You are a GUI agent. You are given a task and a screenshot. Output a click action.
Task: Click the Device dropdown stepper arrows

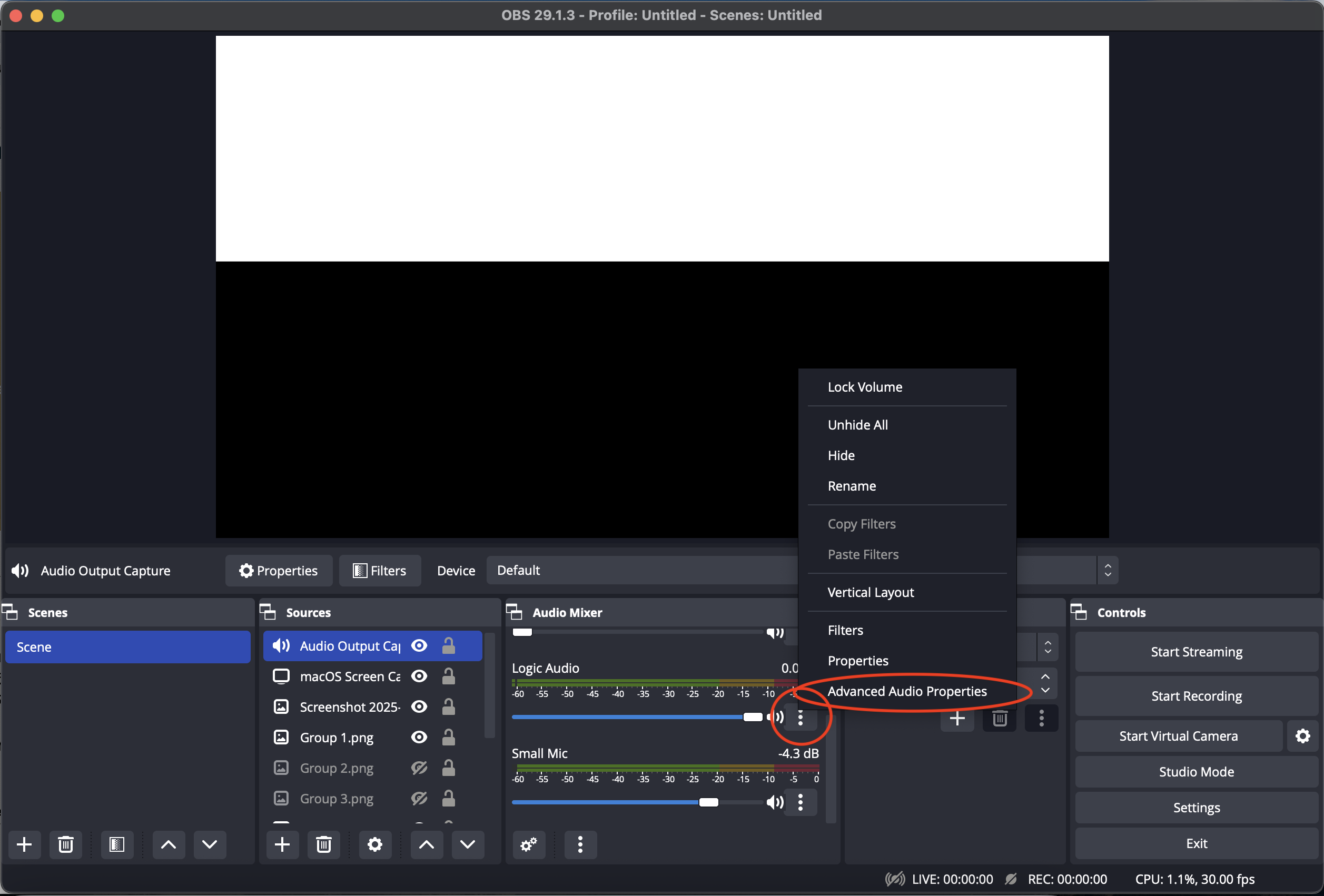(x=1108, y=570)
